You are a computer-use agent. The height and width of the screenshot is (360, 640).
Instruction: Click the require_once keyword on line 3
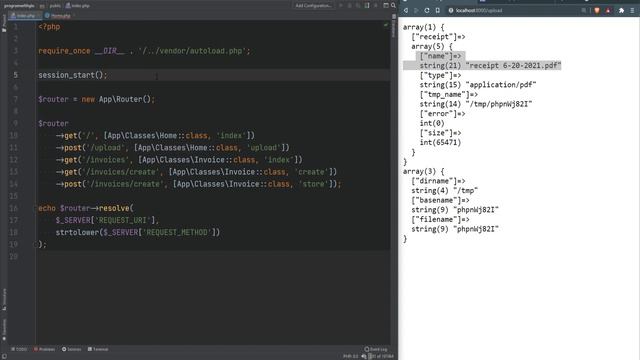(x=64, y=51)
